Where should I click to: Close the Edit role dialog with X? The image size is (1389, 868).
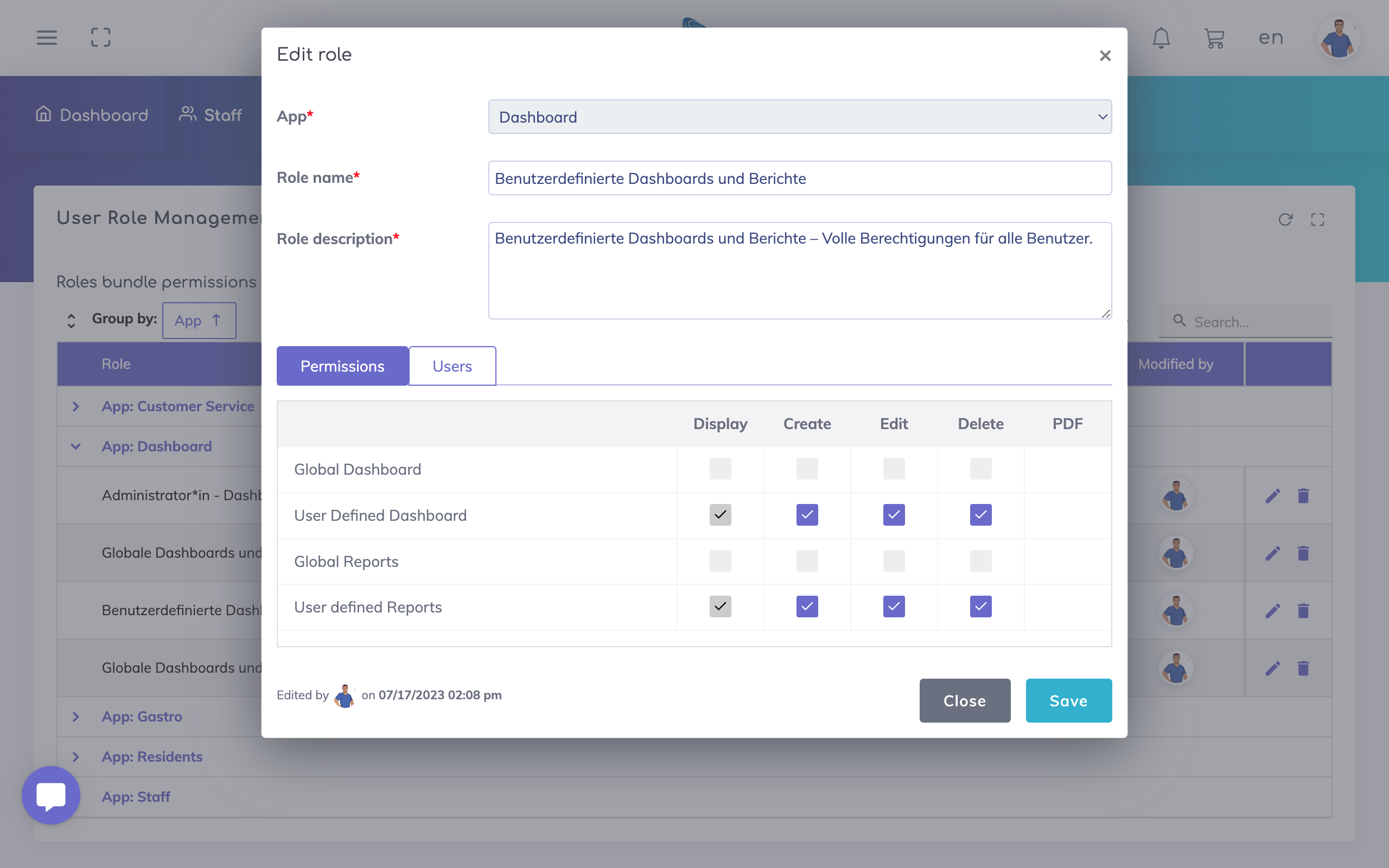1105,56
